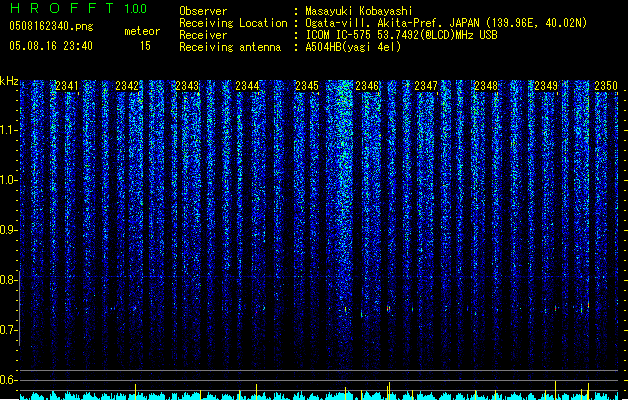The width and height of the screenshot is (629, 400).
Task: Select the filename 0508162340.png
Action: 51,27
